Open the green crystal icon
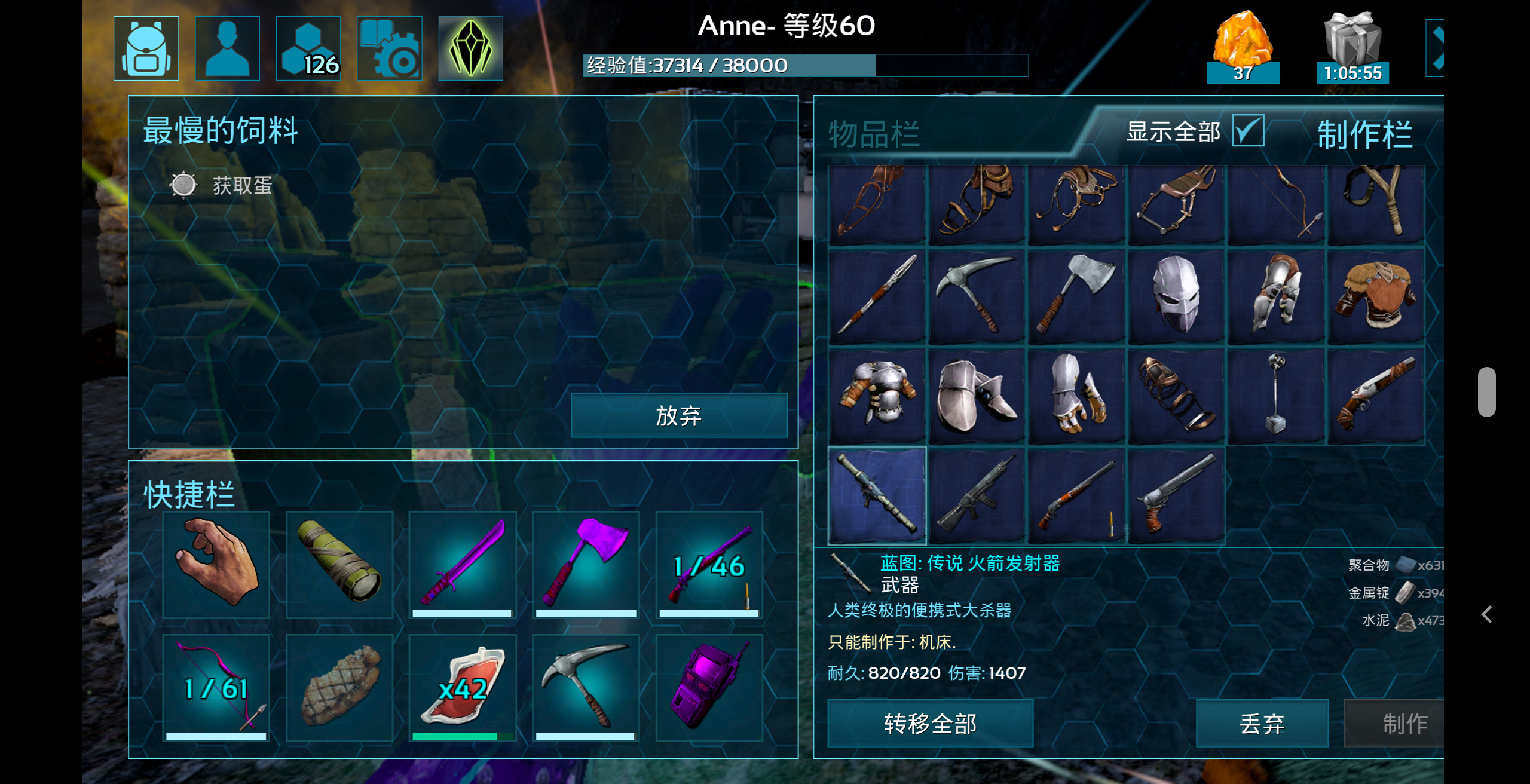Viewport: 1530px width, 784px height. pos(471,48)
